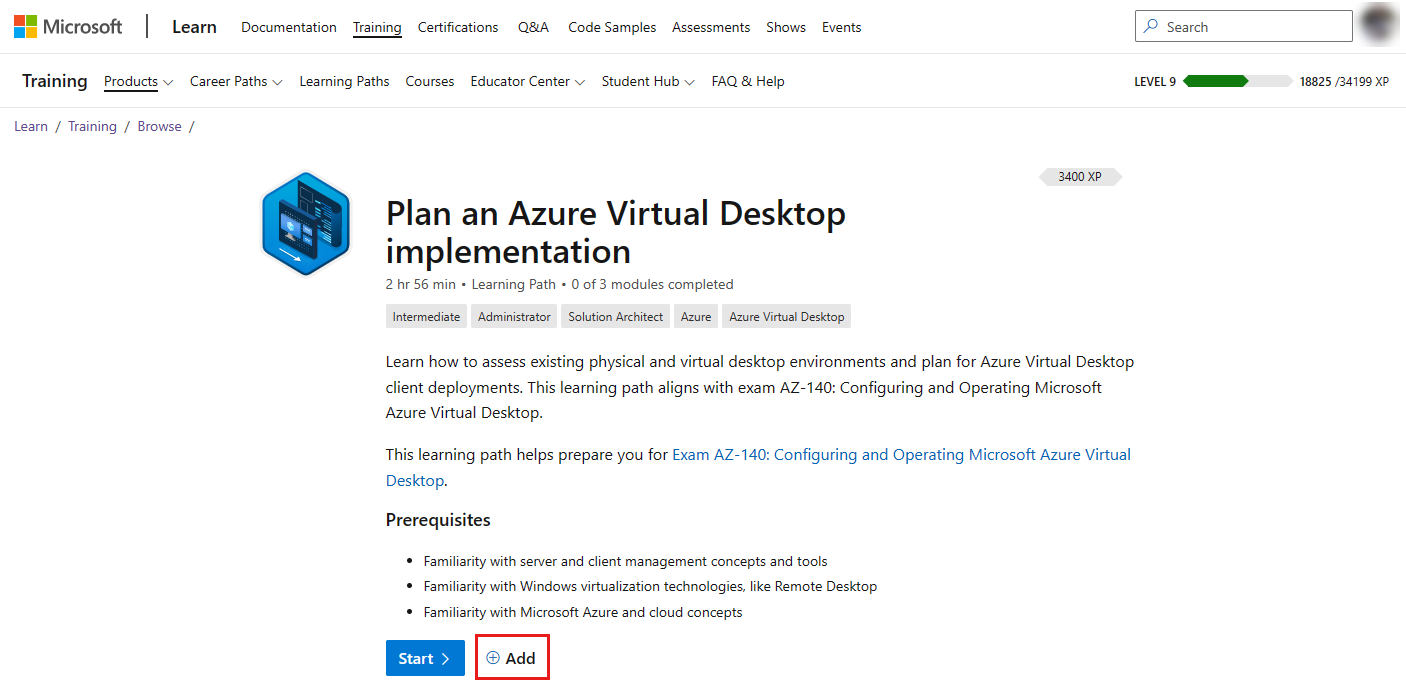Click the Learn brand link

pos(194,27)
